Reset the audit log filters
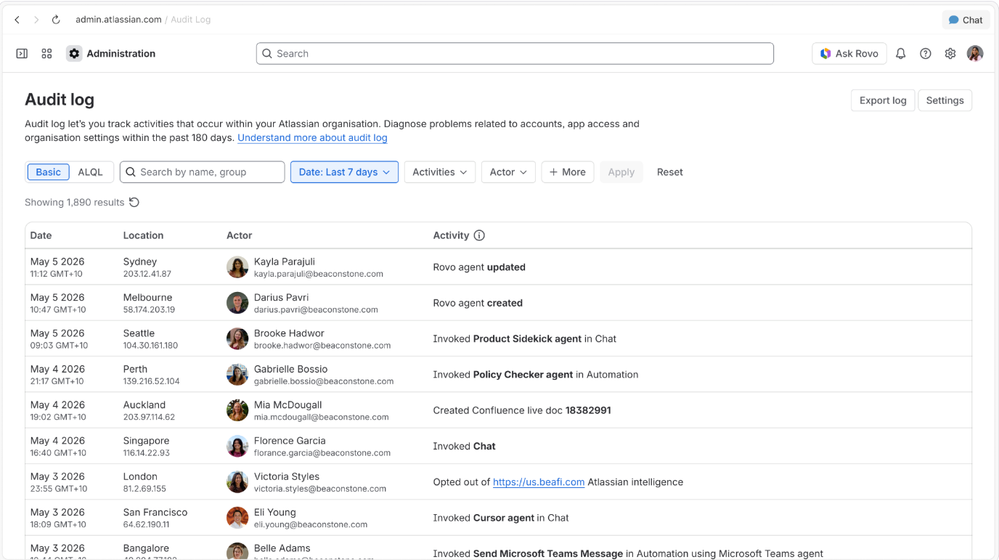The image size is (999, 560). (x=670, y=172)
